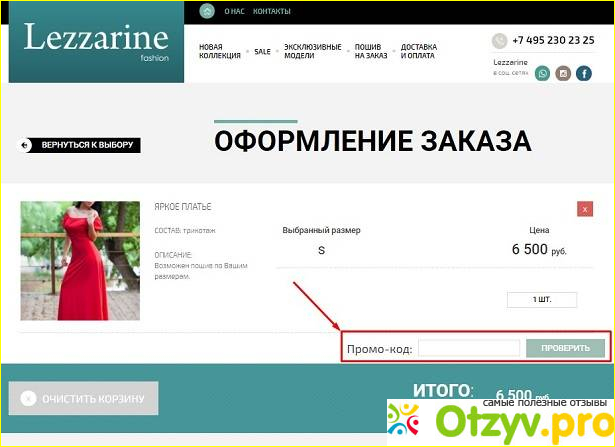Open ЭКСКЛЮЗИВНЫЕ МОДЕЛИ section
The height and width of the screenshot is (447, 615).
312,51
